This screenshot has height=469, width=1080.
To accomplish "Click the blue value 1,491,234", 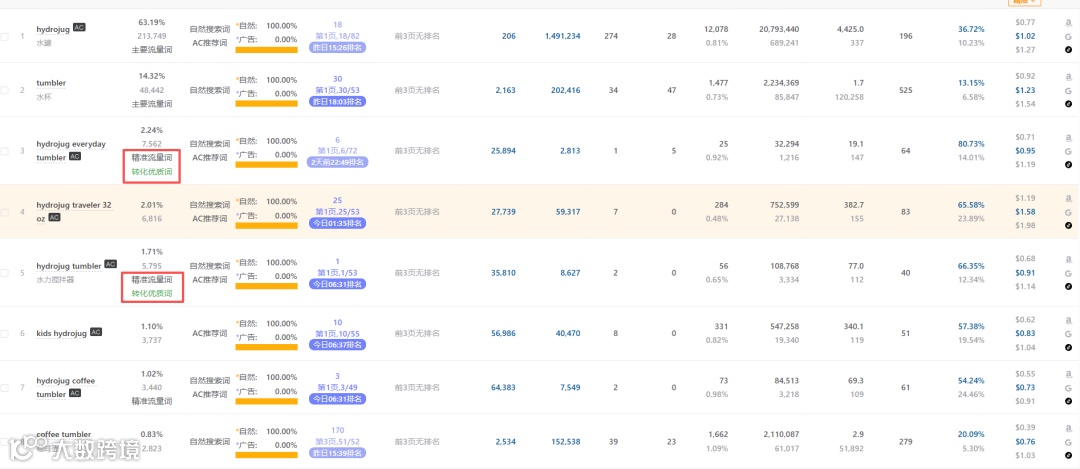I will point(562,36).
